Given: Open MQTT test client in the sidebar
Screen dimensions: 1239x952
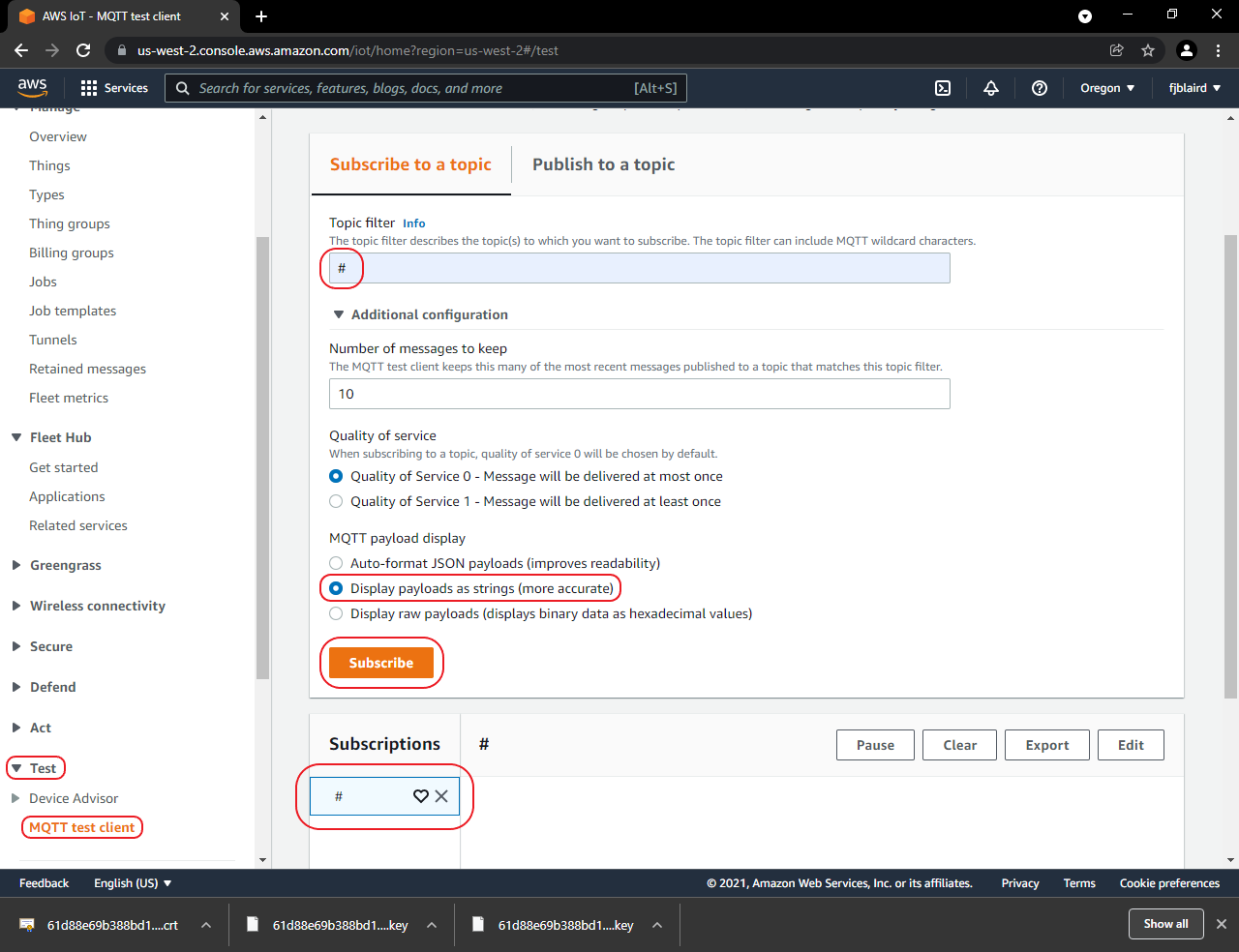Looking at the screenshot, I should [x=81, y=827].
